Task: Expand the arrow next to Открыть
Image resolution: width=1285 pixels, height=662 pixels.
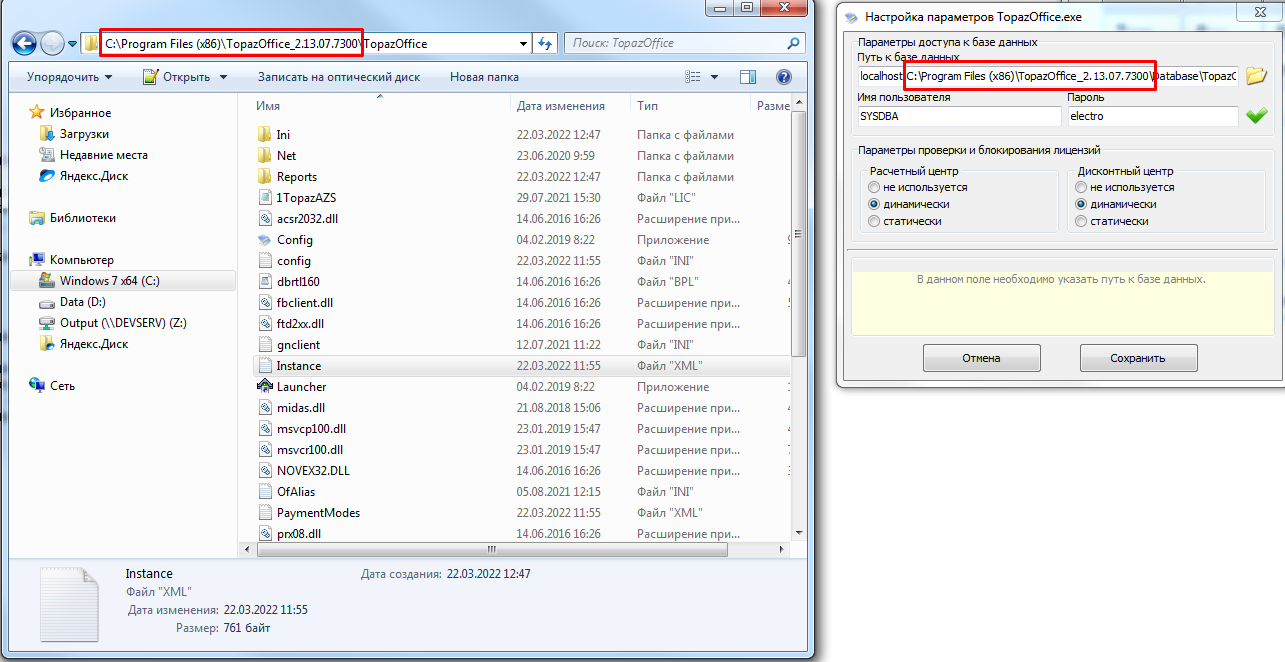Action: (223, 77)
